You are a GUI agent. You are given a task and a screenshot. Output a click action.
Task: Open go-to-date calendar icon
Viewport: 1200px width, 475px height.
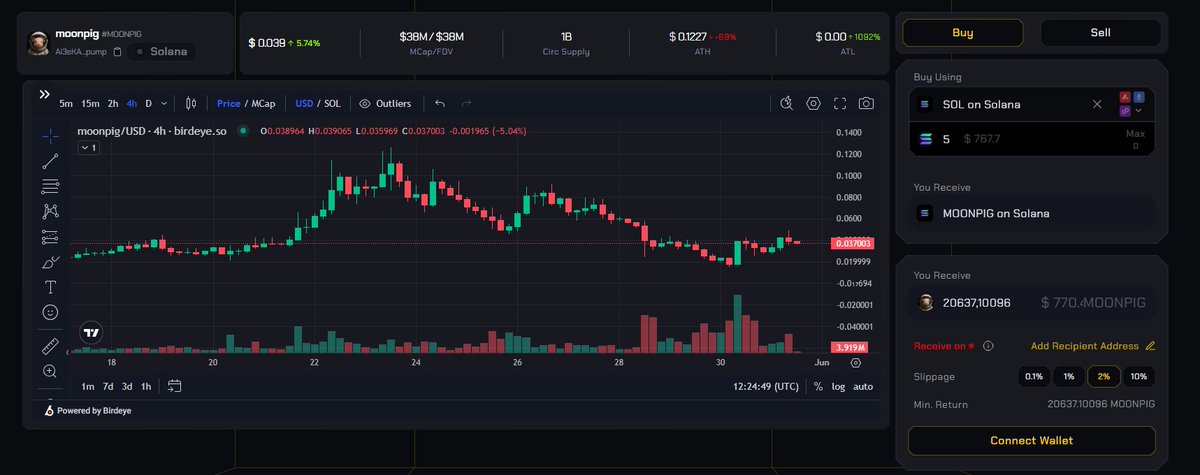(x=175, y=386)
